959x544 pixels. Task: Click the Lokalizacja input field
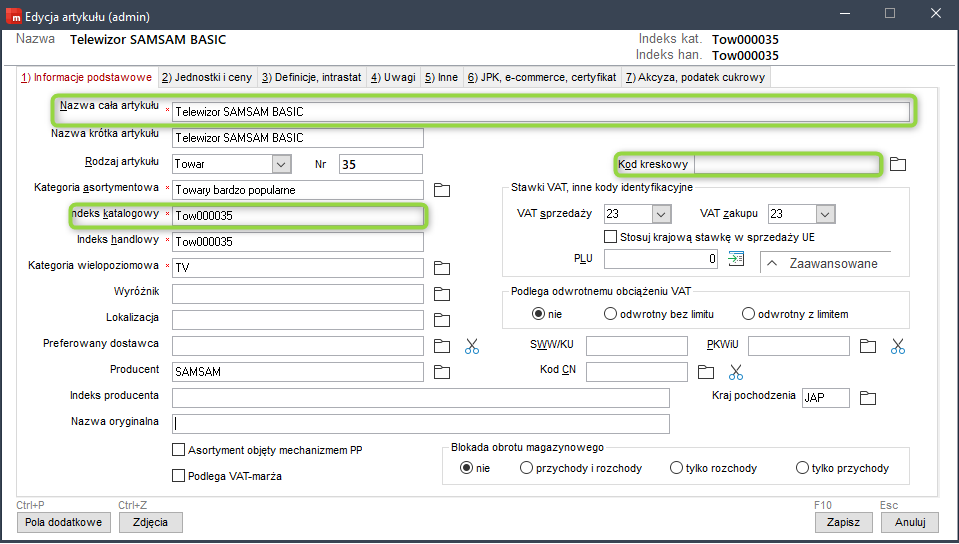[x=298, y=319]
